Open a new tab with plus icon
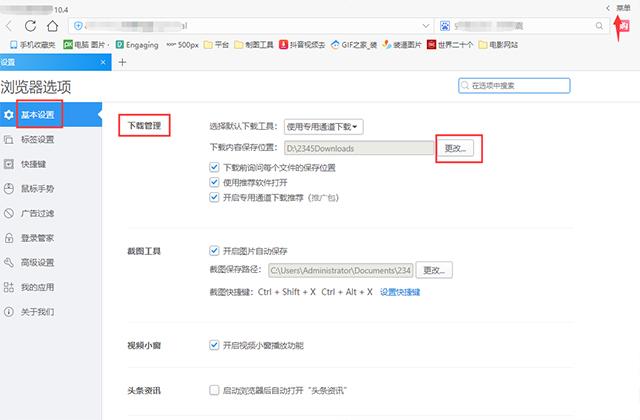This screenshot has height=420, width=640. coord(122,62)
